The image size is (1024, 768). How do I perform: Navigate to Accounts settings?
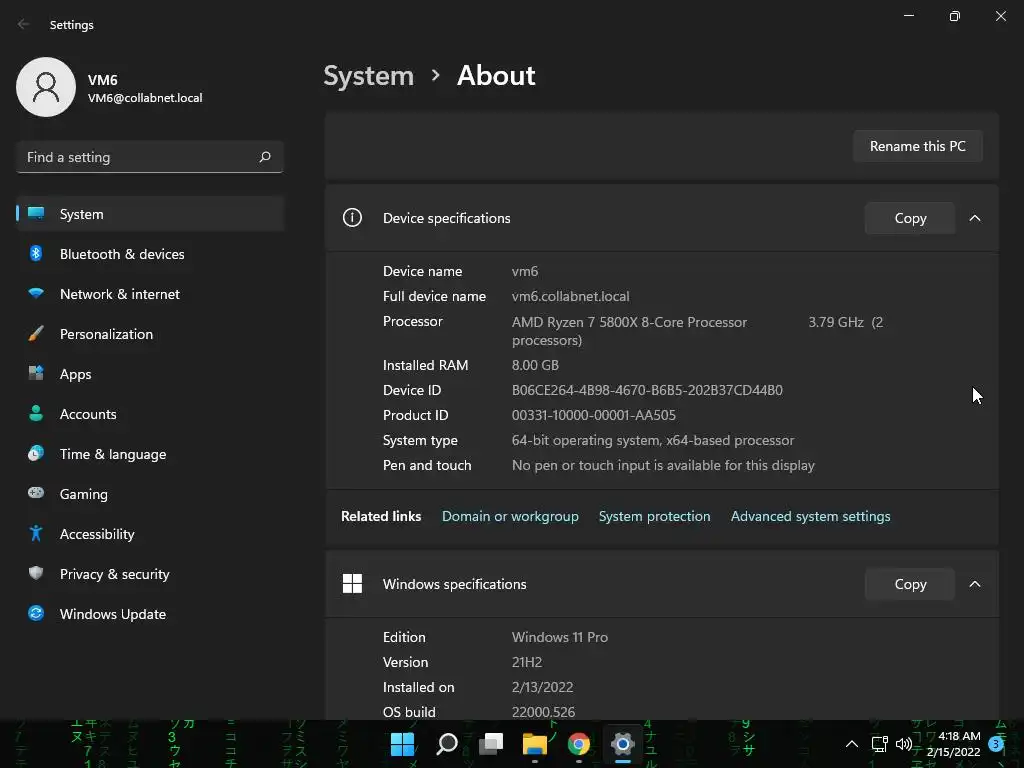(150, 413)
